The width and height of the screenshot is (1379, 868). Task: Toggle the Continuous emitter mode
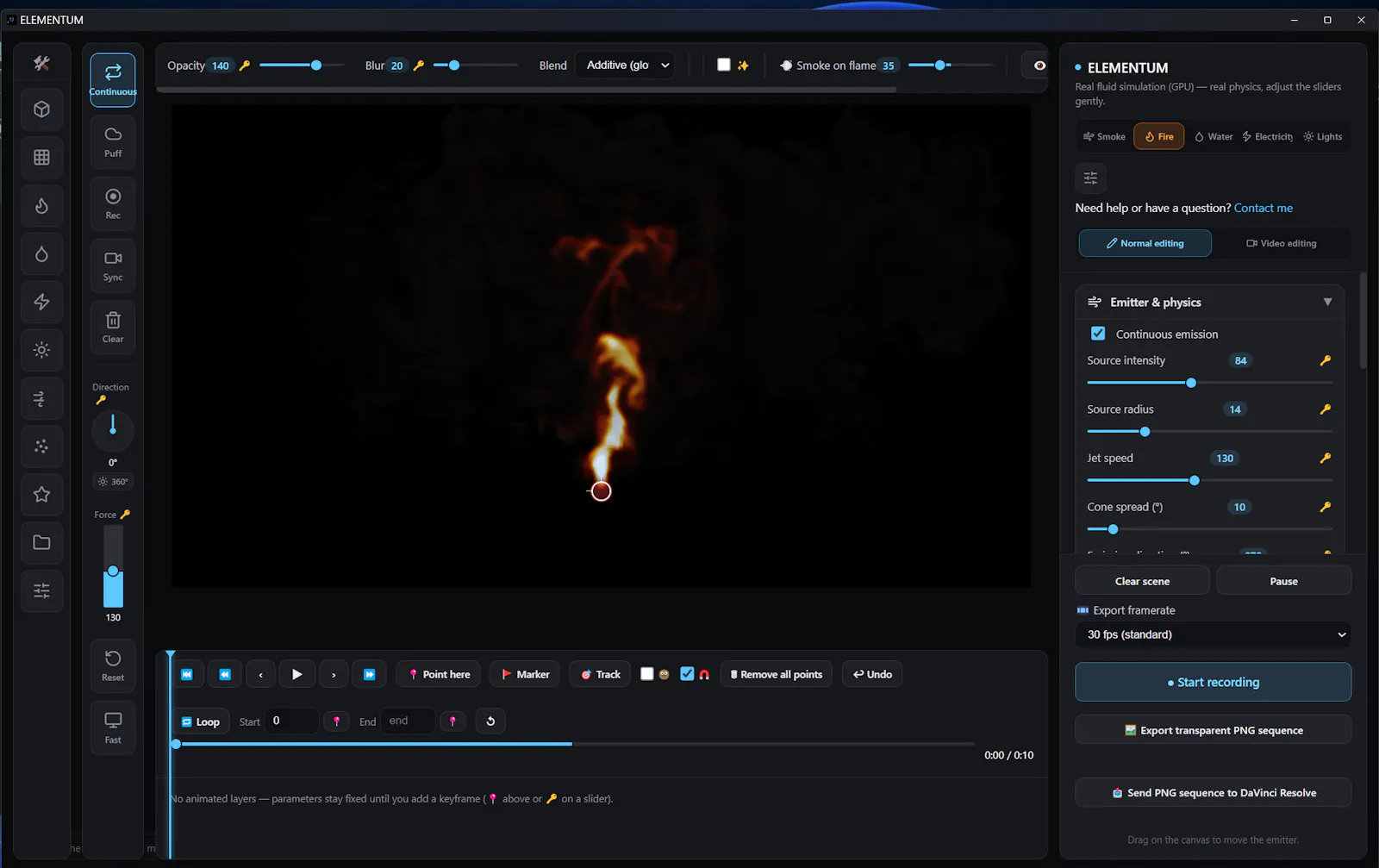pos(113,80)
